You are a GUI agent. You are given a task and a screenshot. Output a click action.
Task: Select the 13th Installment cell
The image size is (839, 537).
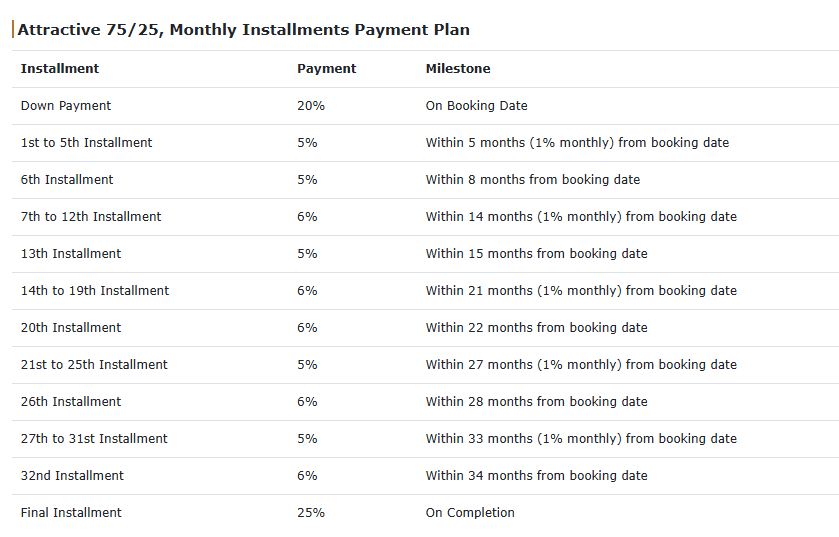click(71, 254)
